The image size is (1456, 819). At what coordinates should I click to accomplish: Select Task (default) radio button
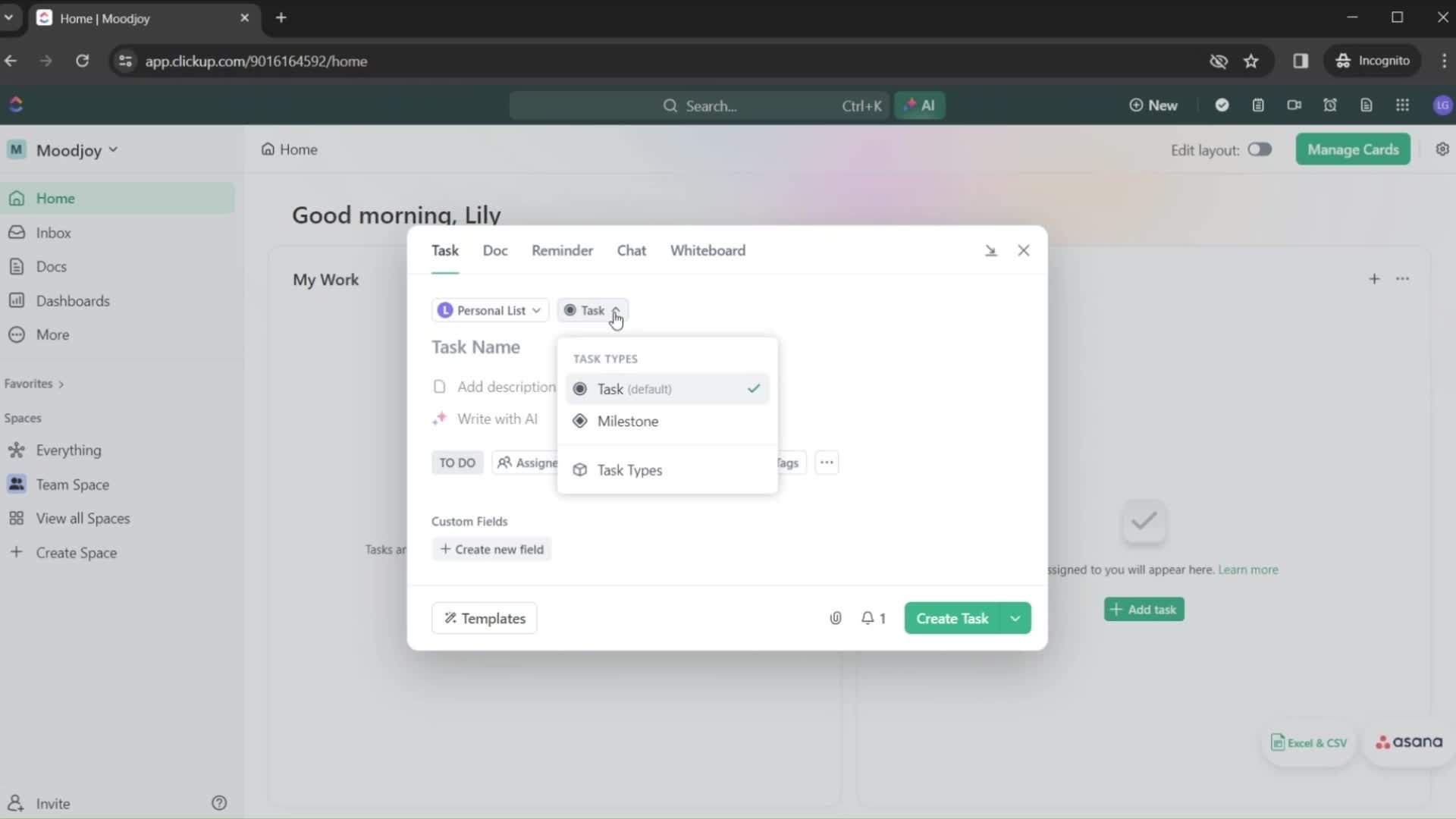click(x=581, y=388)
